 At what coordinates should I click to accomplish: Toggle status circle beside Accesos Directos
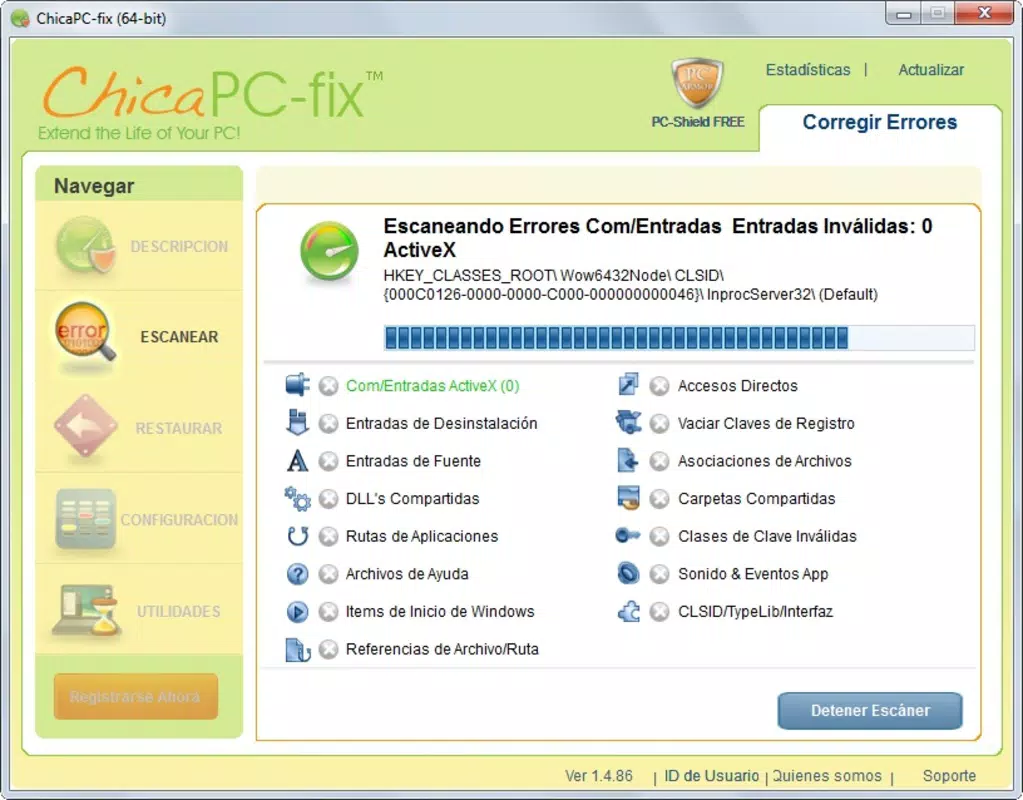(x=660, y=386)
